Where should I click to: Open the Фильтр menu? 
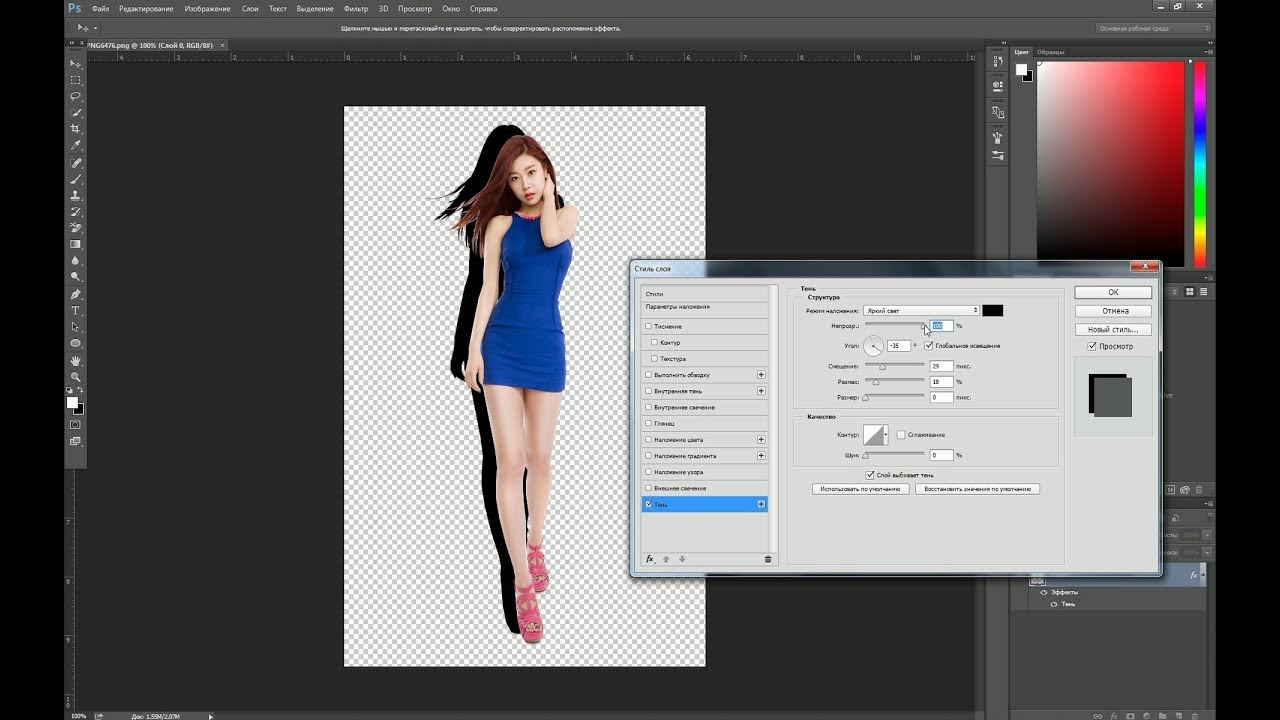pyautogui.click(x=356, y=8)
